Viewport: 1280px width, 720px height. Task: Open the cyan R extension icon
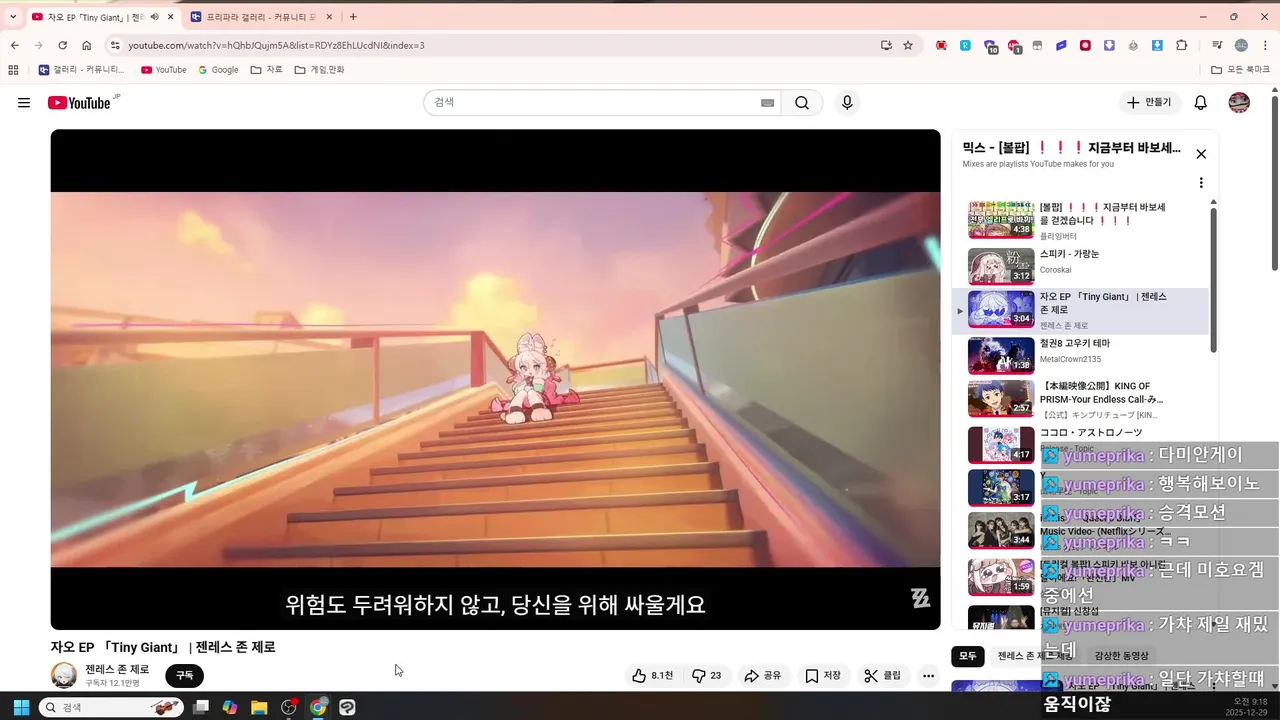click(965, 45)
